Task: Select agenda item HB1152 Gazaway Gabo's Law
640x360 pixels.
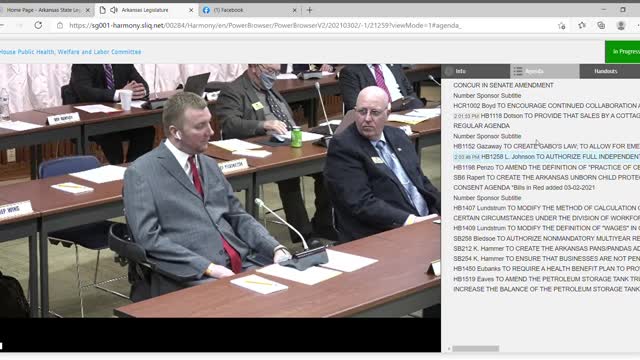Action: [x=547, y=146]
